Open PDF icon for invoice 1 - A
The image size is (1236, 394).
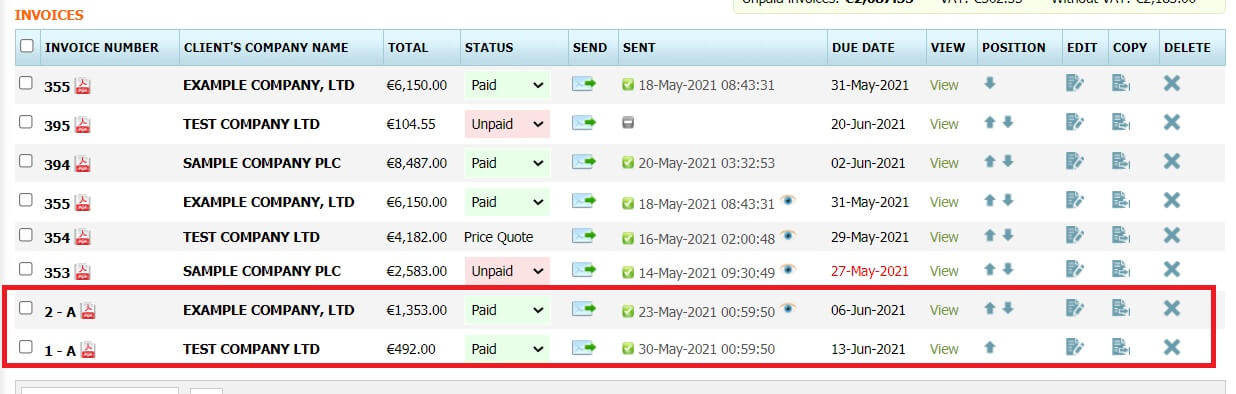tap(88, 350)
